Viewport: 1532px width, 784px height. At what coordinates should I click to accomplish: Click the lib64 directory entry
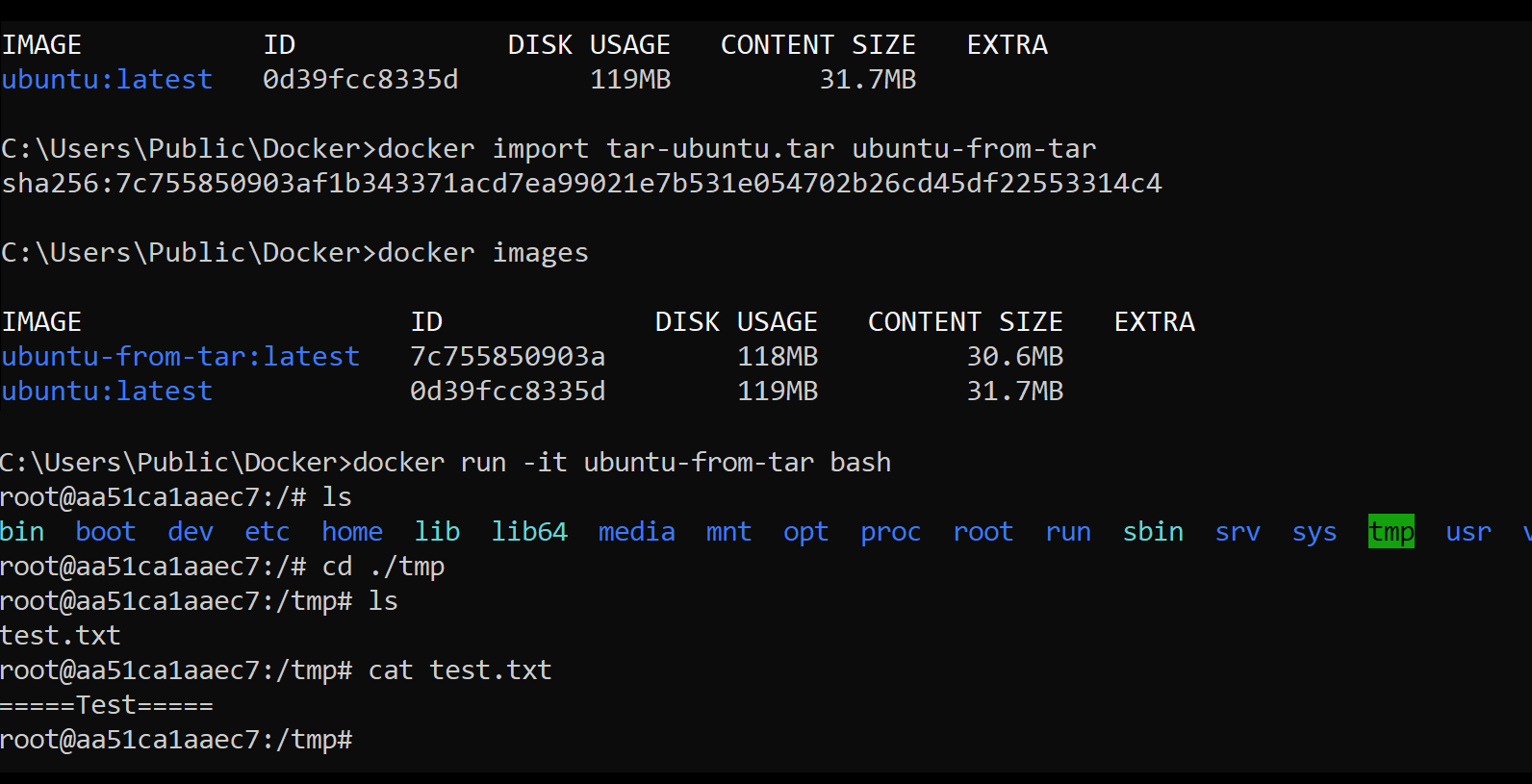[529, 532]
